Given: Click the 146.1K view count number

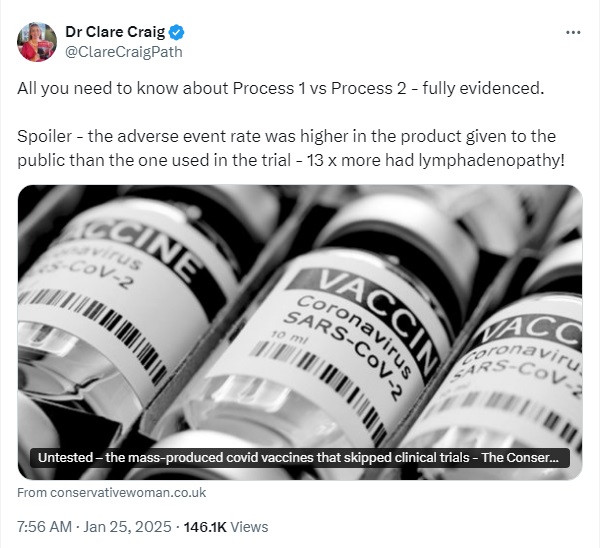Looking at the screenshot, I should coord(205,527).
